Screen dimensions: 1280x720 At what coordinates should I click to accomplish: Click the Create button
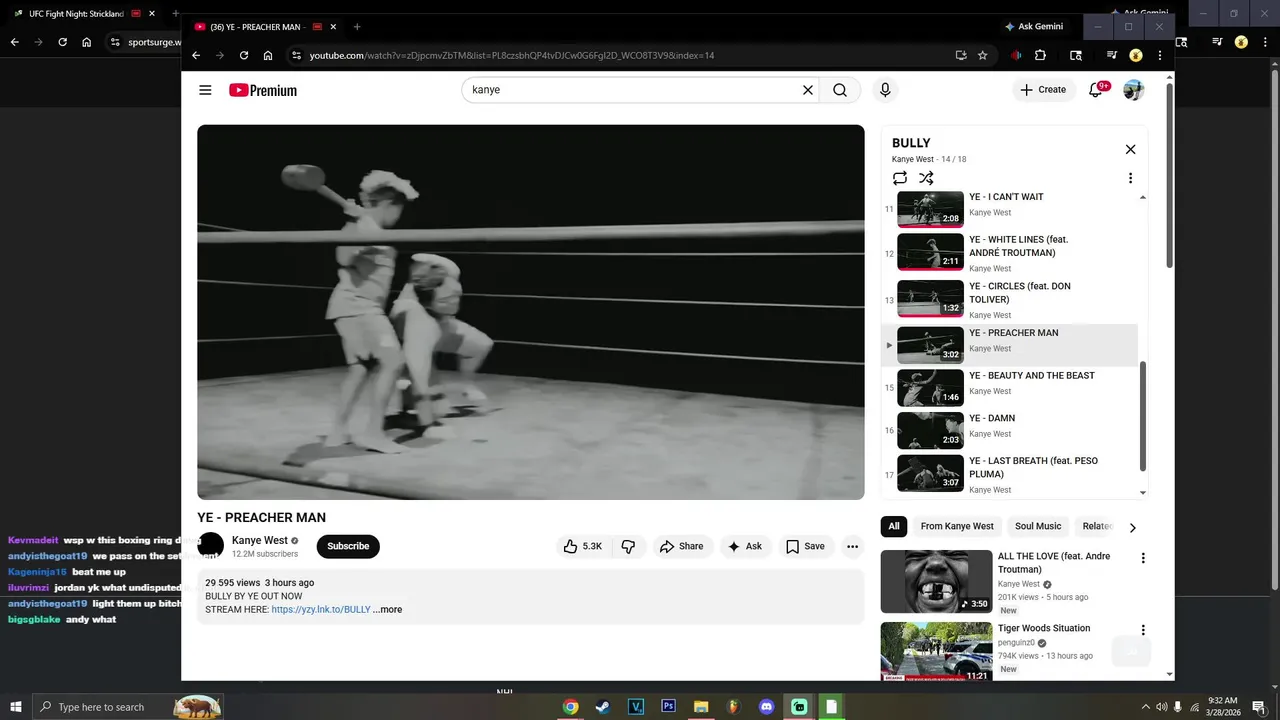tap(1043, 90)
